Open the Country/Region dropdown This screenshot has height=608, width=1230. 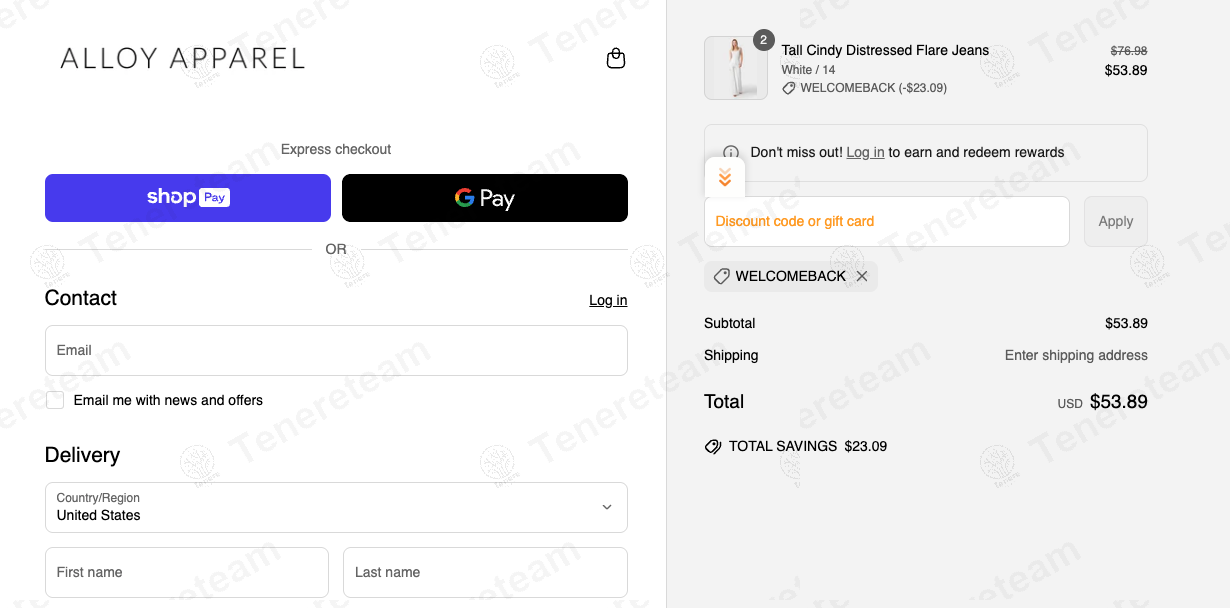coord(336,508)
